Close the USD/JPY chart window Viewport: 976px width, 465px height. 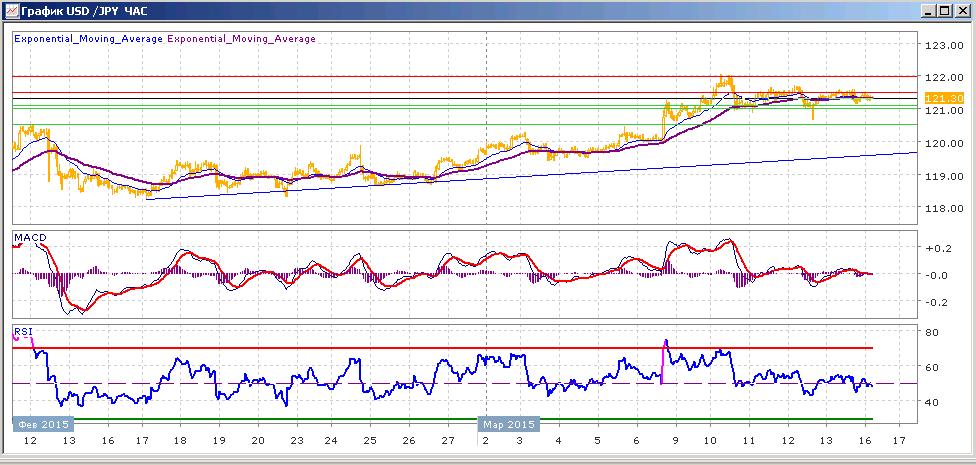click(x=960, y=11)
